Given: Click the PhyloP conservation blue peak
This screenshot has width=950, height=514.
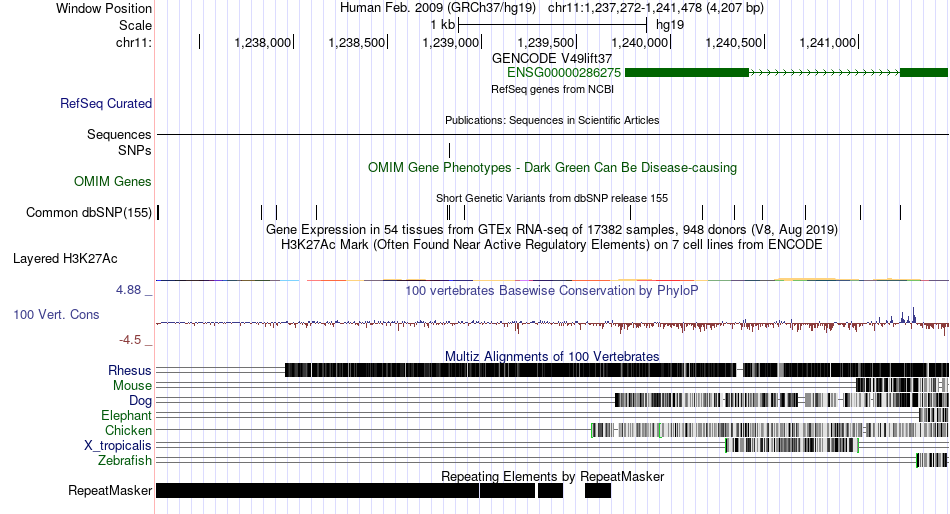Looking at the screenshot, I should pyautogui.click(x=914, y=315).
